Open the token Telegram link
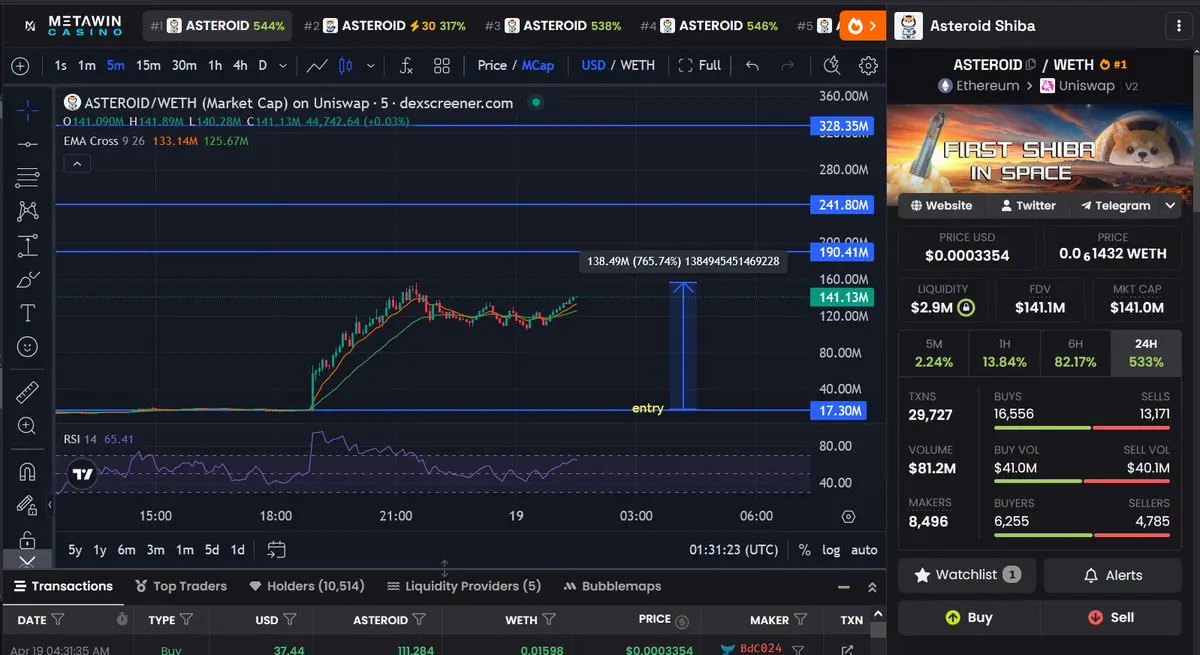1200x655 pixels. point(1115,205)
